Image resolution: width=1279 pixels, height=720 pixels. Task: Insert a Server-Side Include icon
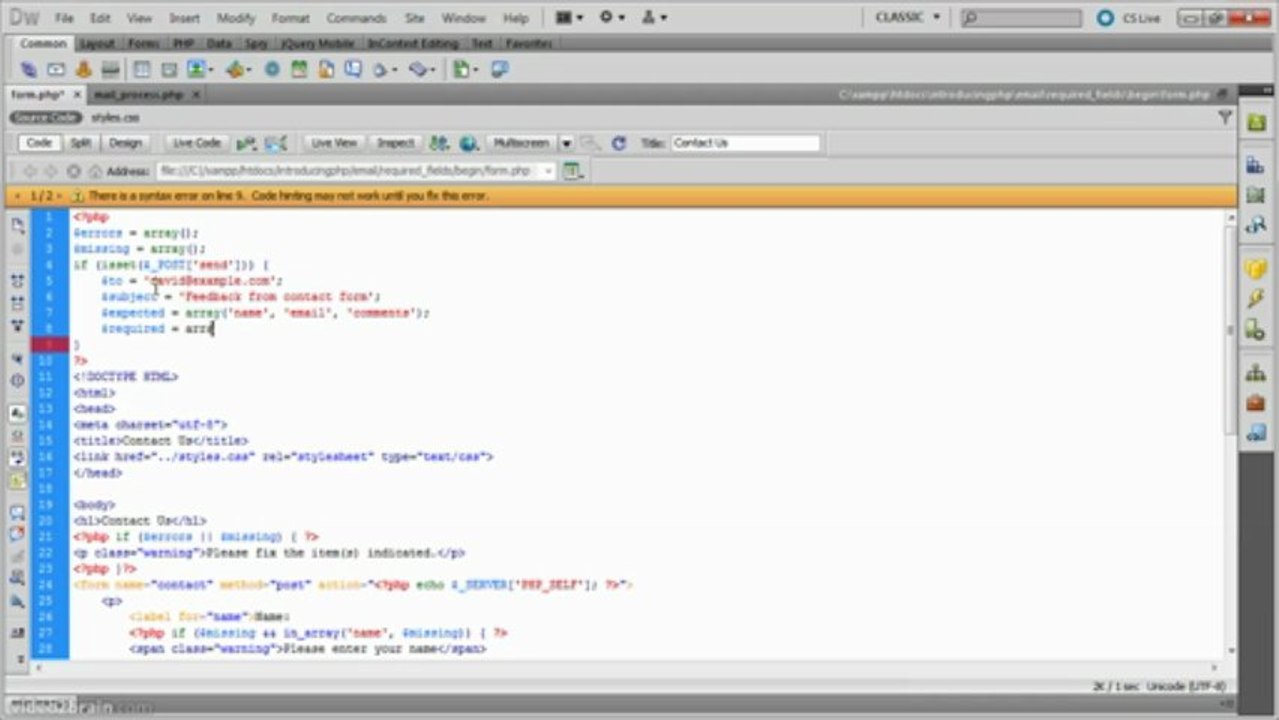pos(326,70)
